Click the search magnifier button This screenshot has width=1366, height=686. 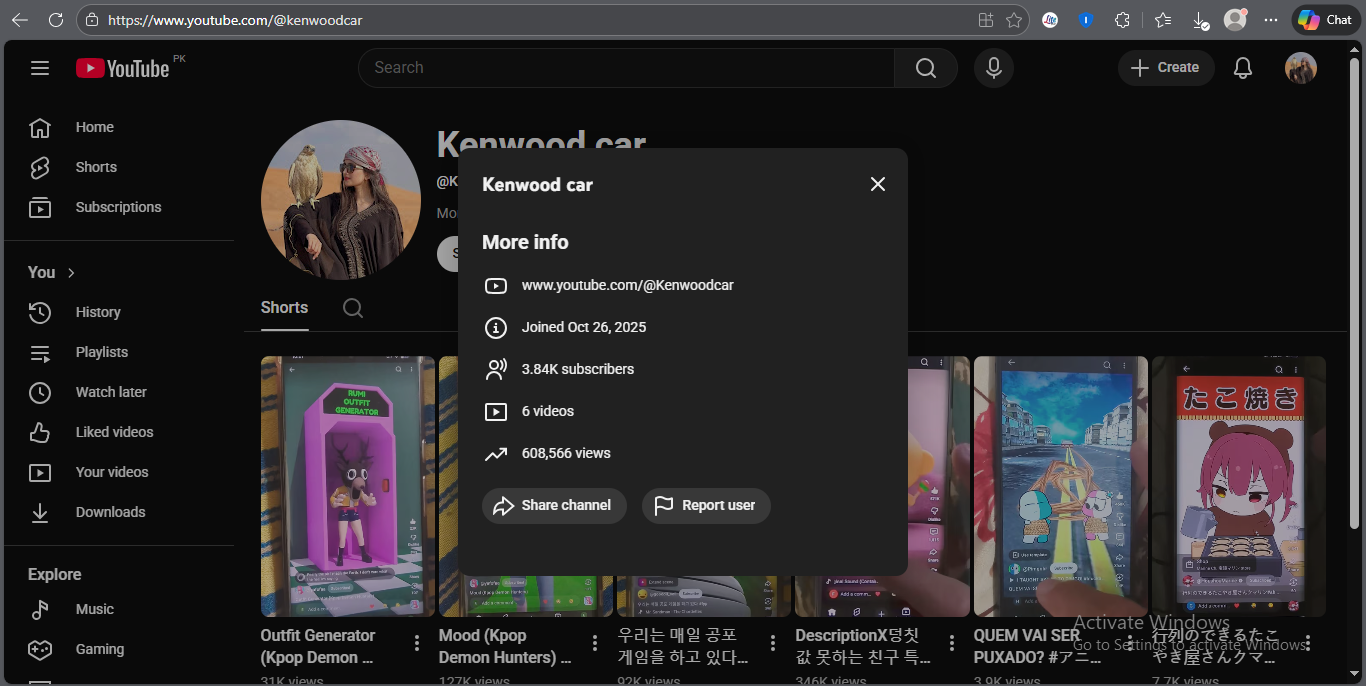(x=926, y=68)
